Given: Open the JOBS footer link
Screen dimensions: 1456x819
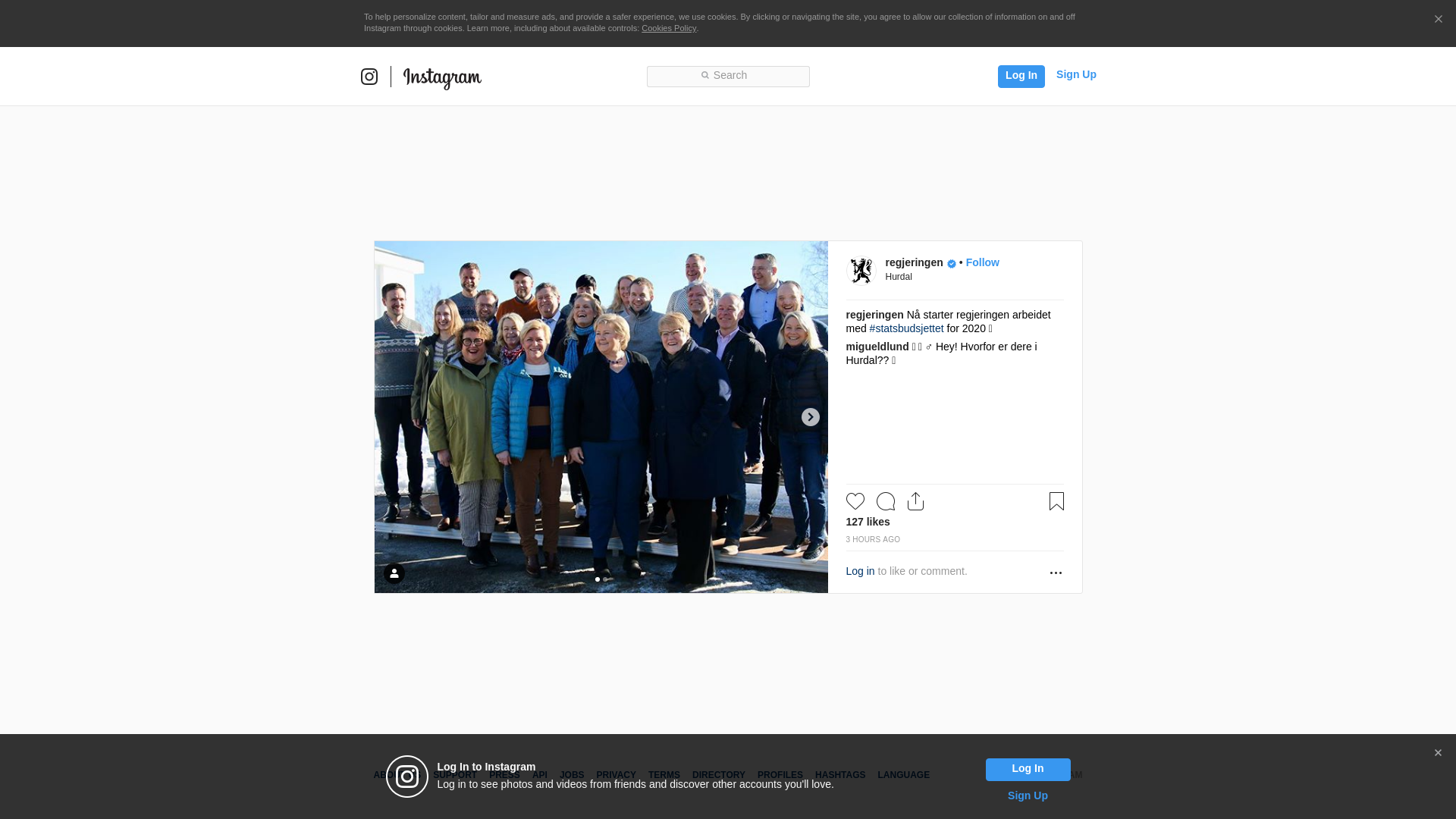Looking at the screenshot, I should [x=572, y=775].
